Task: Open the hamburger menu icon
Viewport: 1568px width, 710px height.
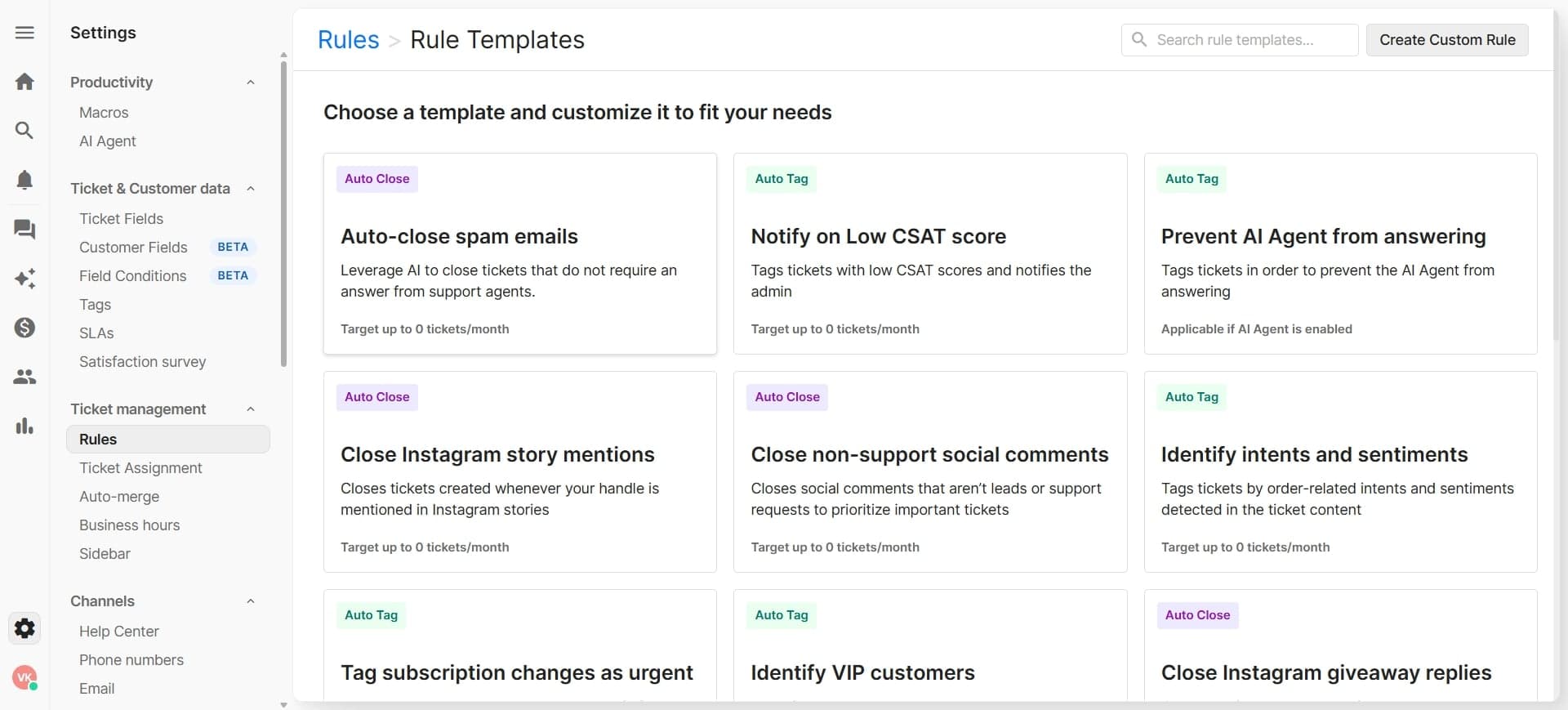Action: [x=24, y=33]
